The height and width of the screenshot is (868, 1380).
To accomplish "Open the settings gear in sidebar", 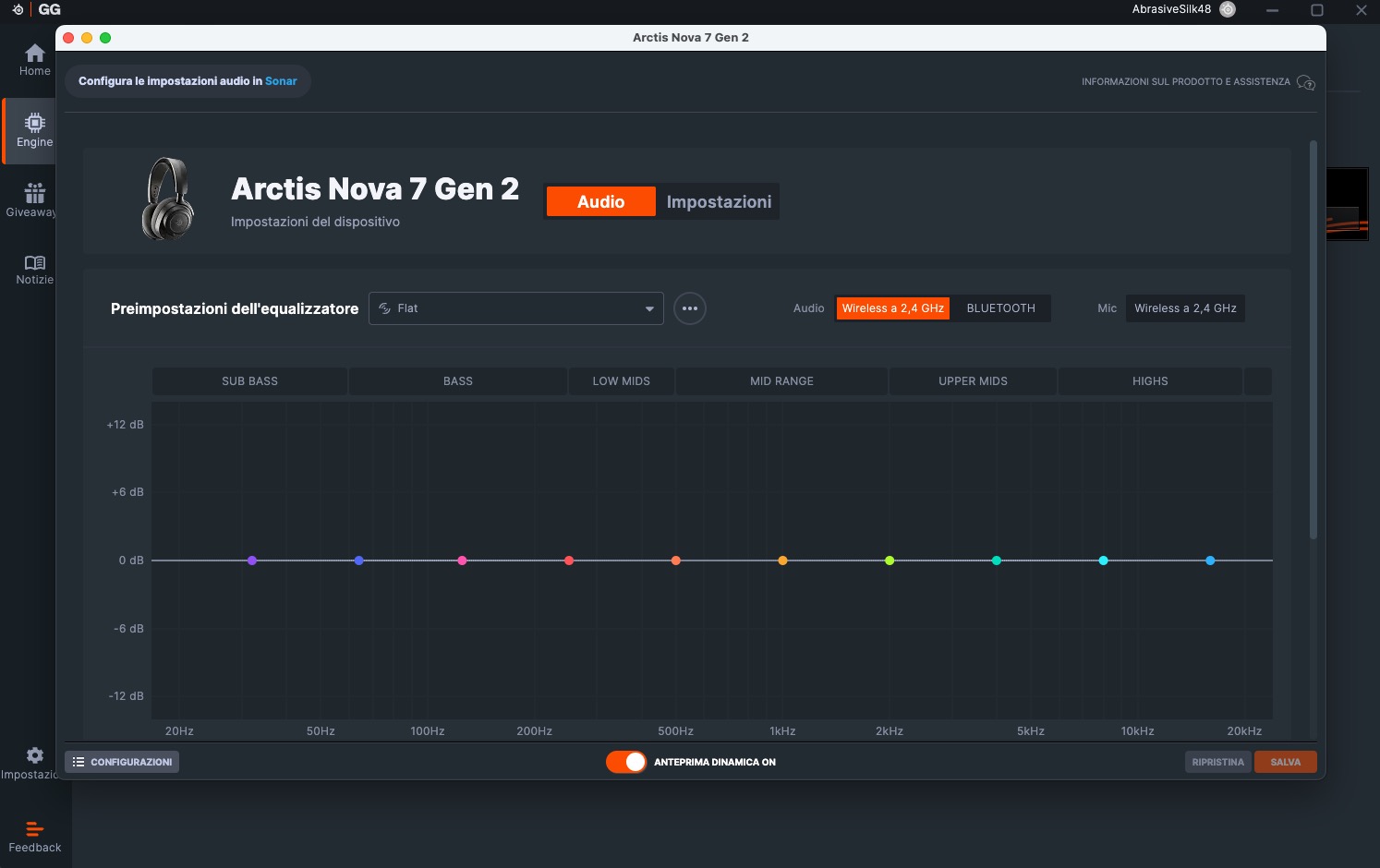I will tap(34, 755).
